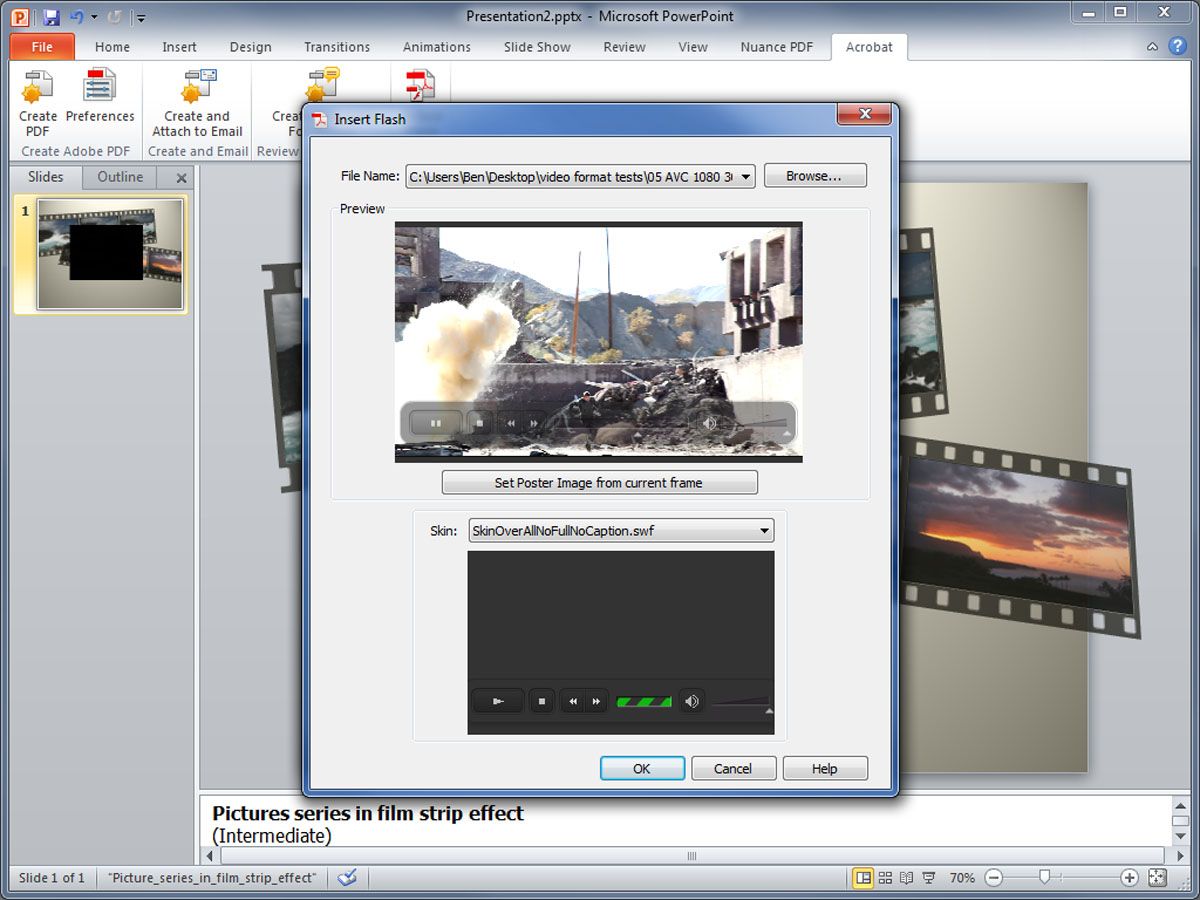The height and width of the screenshot is (900, 1200).
Task: Click the Undo arrow icon
Action: pos(77,17)
